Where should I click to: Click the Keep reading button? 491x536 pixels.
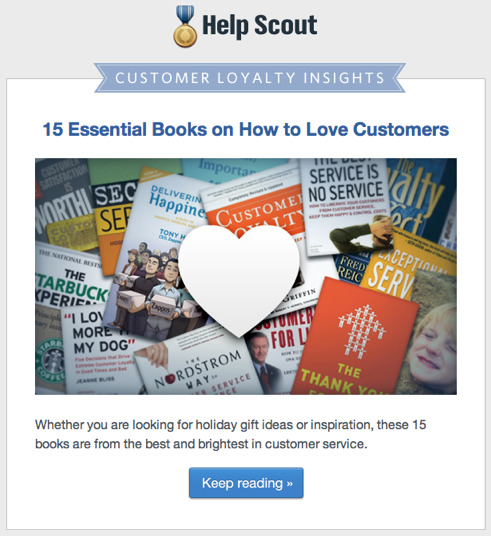[x=246, y=483]
